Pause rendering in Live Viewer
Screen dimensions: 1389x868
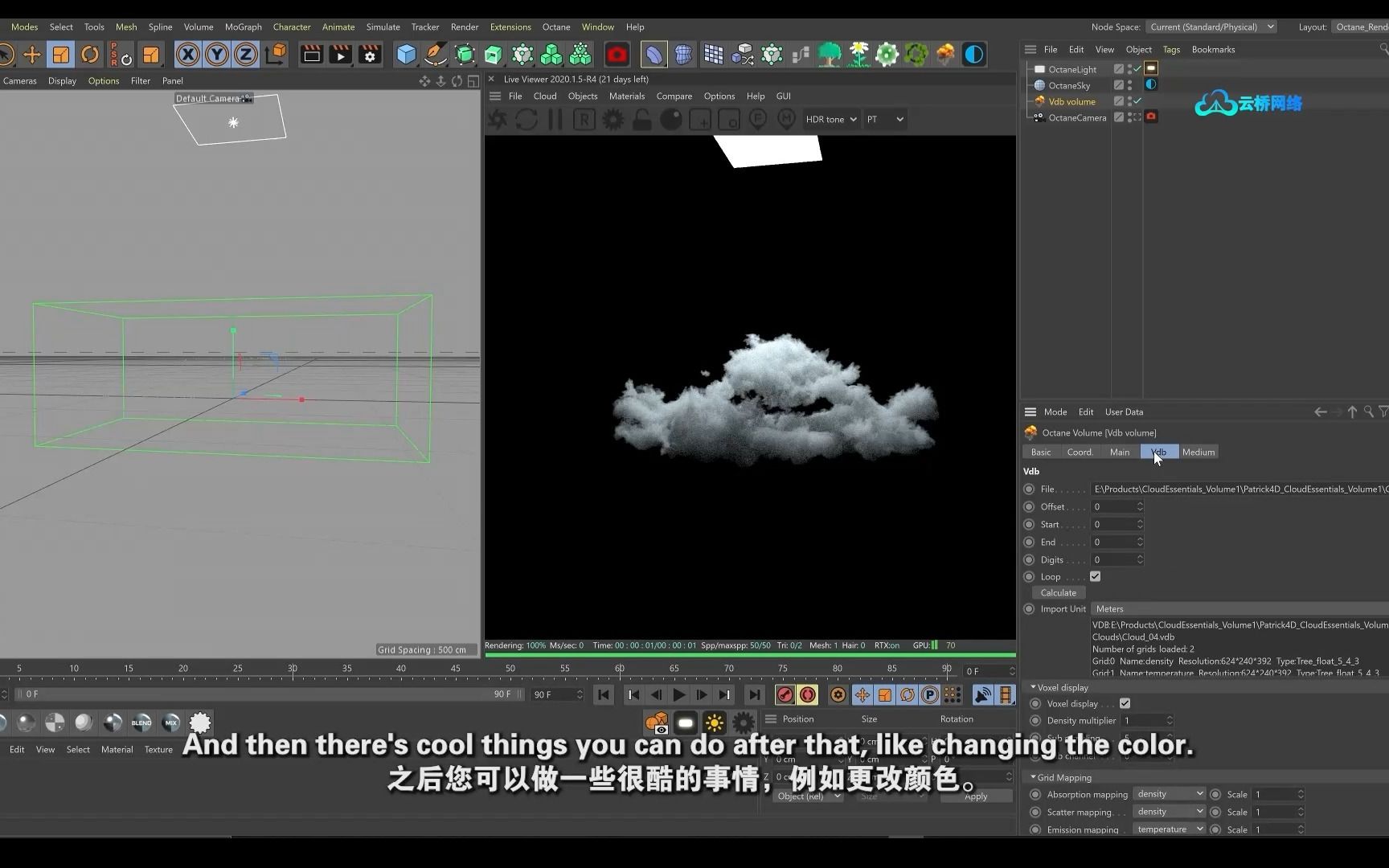click(x=555, y=120)
